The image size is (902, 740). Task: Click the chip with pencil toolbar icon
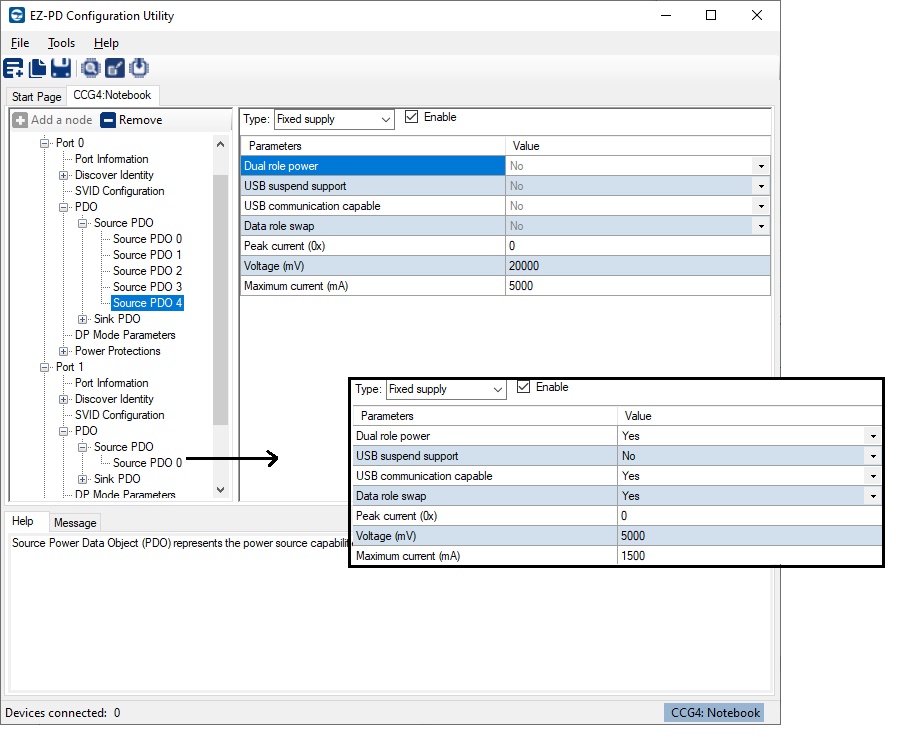click(115, 68)
